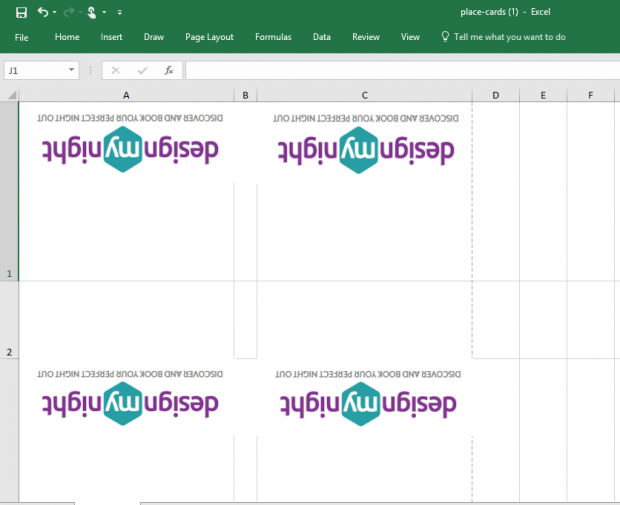Image resolution: width=620 pixels, height=505 pixels.
Task: Select lower designmynight logo in column A
Action: coord(130,398)
